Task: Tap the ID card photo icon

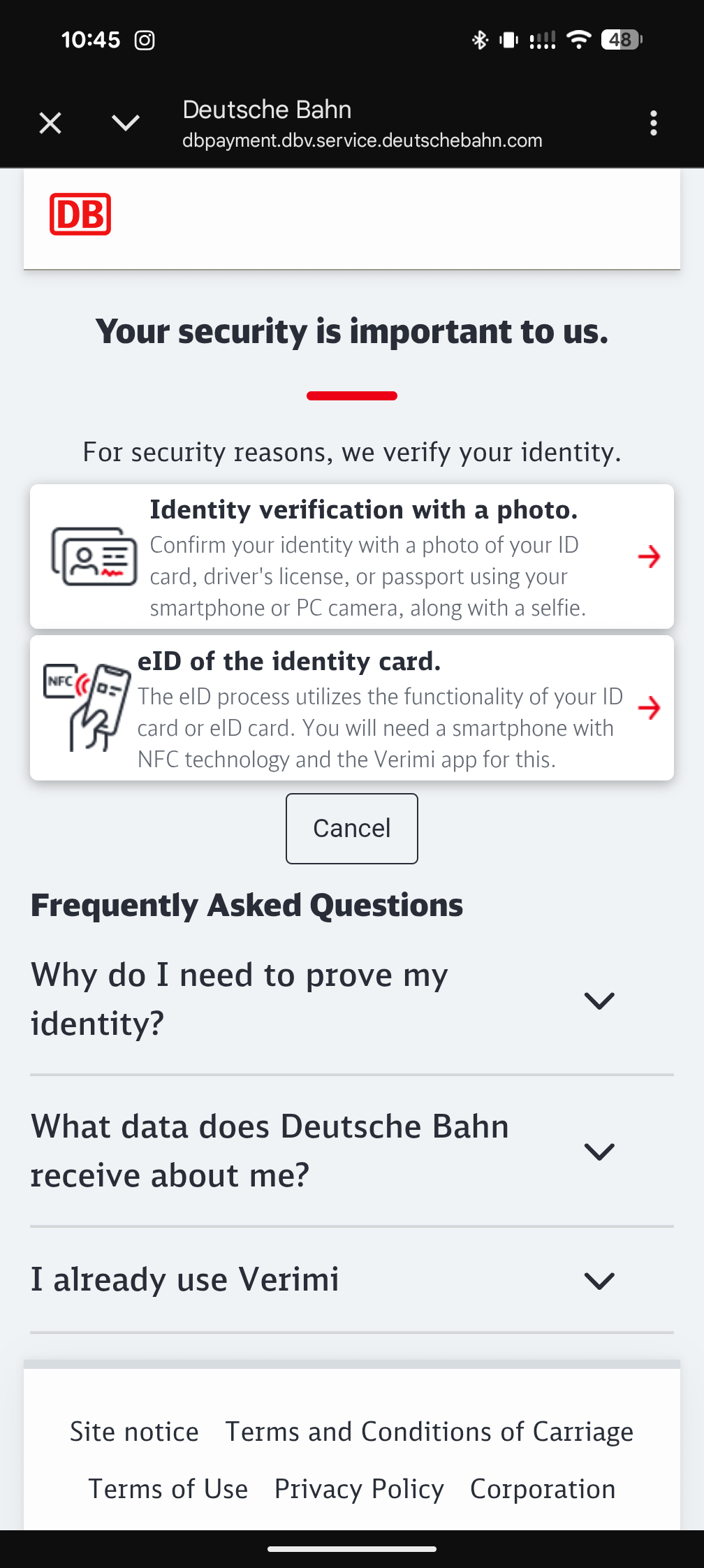Action: click(94, 557)
